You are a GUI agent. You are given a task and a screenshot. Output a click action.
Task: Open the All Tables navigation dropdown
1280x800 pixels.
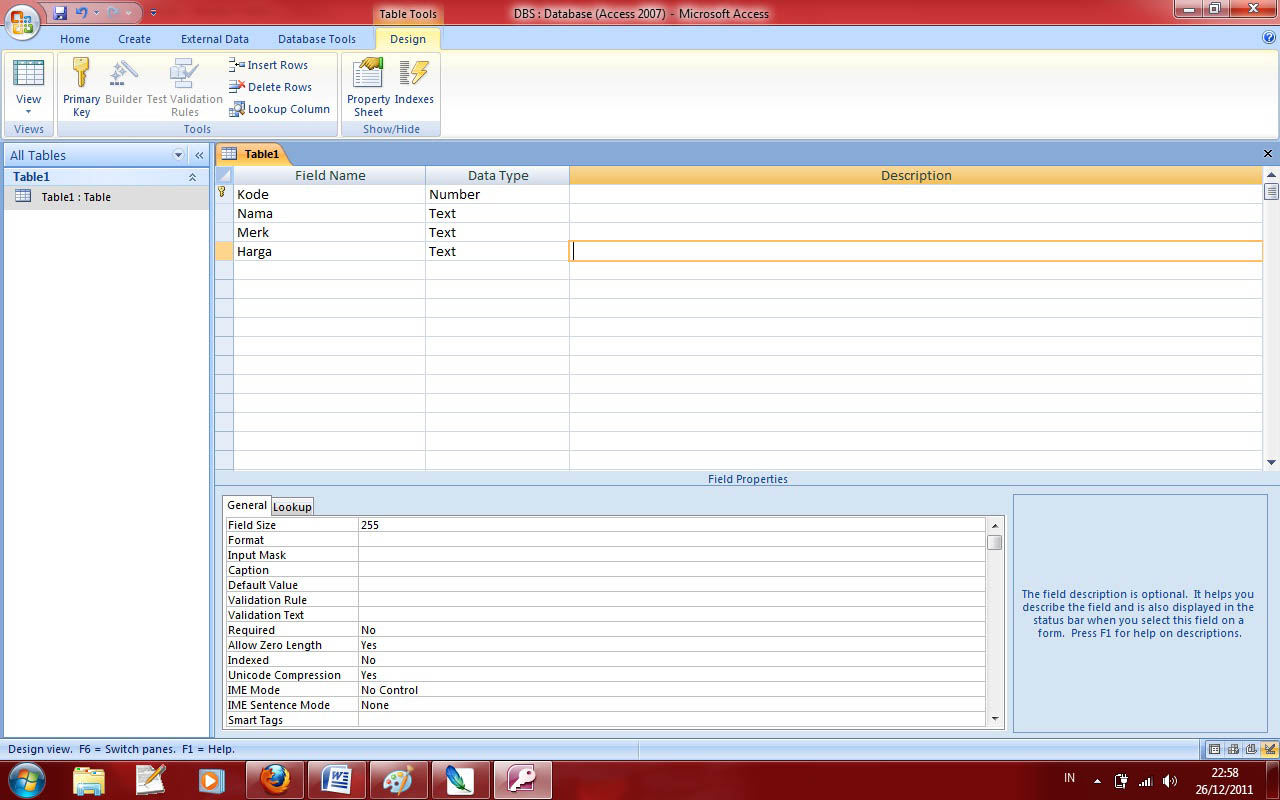tap(179, 155)
